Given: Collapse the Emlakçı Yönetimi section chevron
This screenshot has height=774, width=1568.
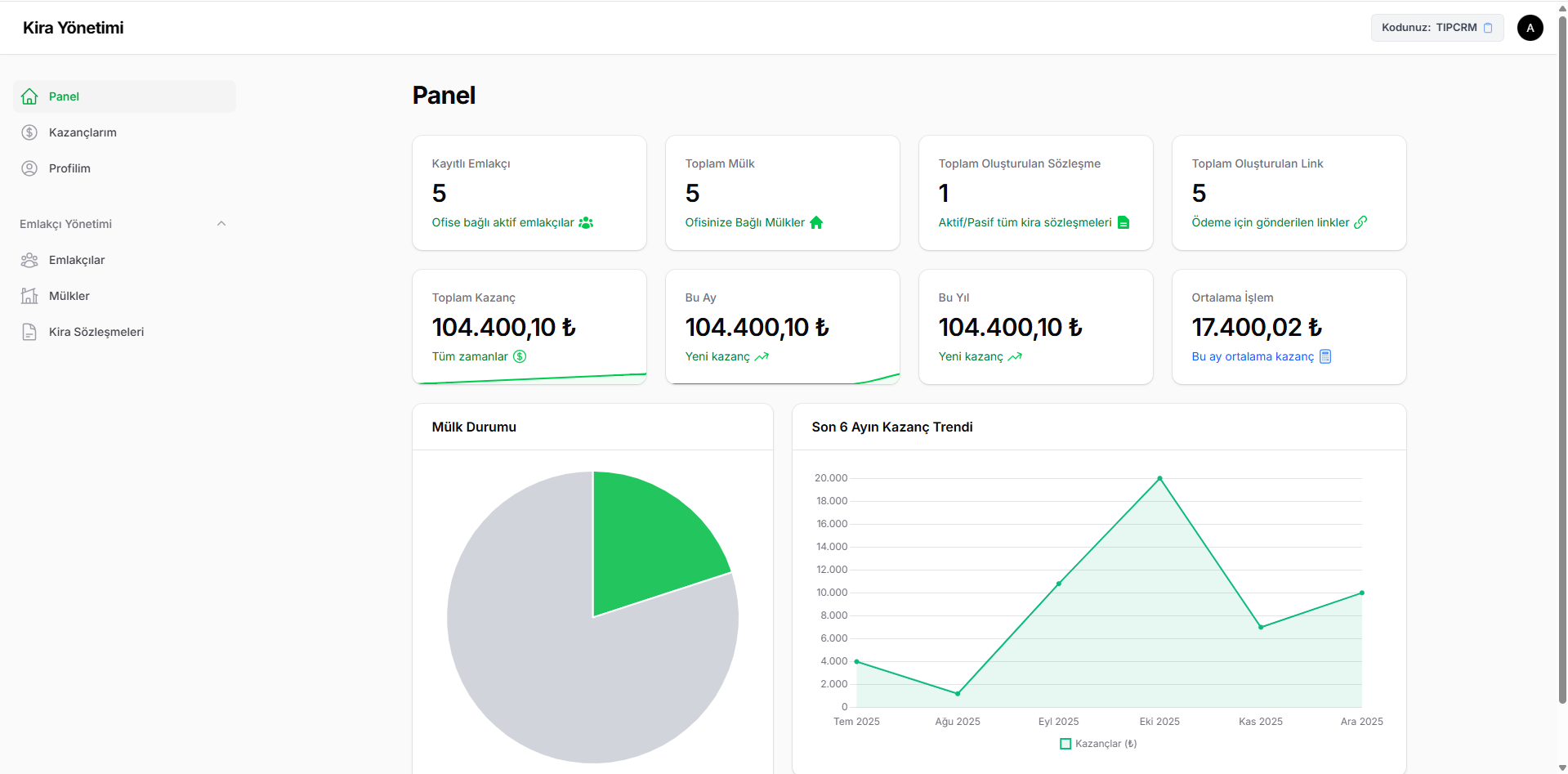Looking at the screenshot, I should click(221, 224).
